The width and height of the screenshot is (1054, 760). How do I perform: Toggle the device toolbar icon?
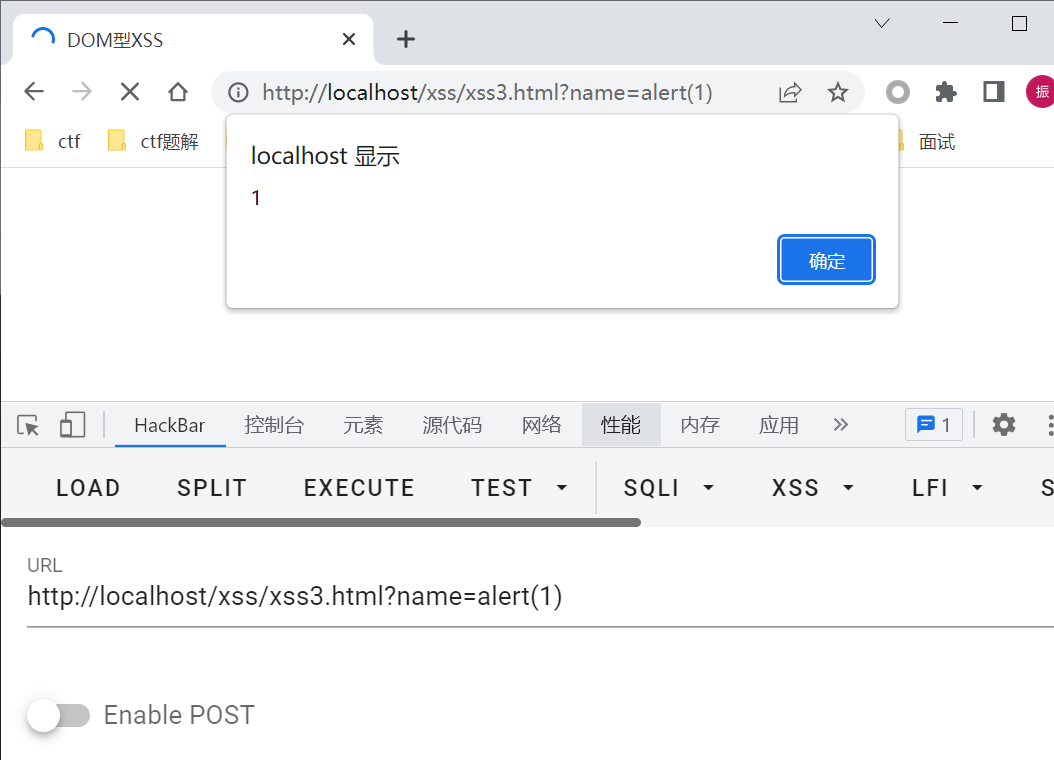[73, 425]
